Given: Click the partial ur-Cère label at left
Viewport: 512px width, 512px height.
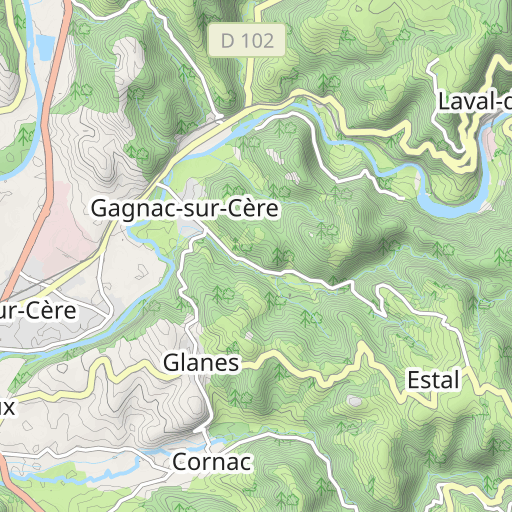Looking at the screenshot, I should pos(38,310).
